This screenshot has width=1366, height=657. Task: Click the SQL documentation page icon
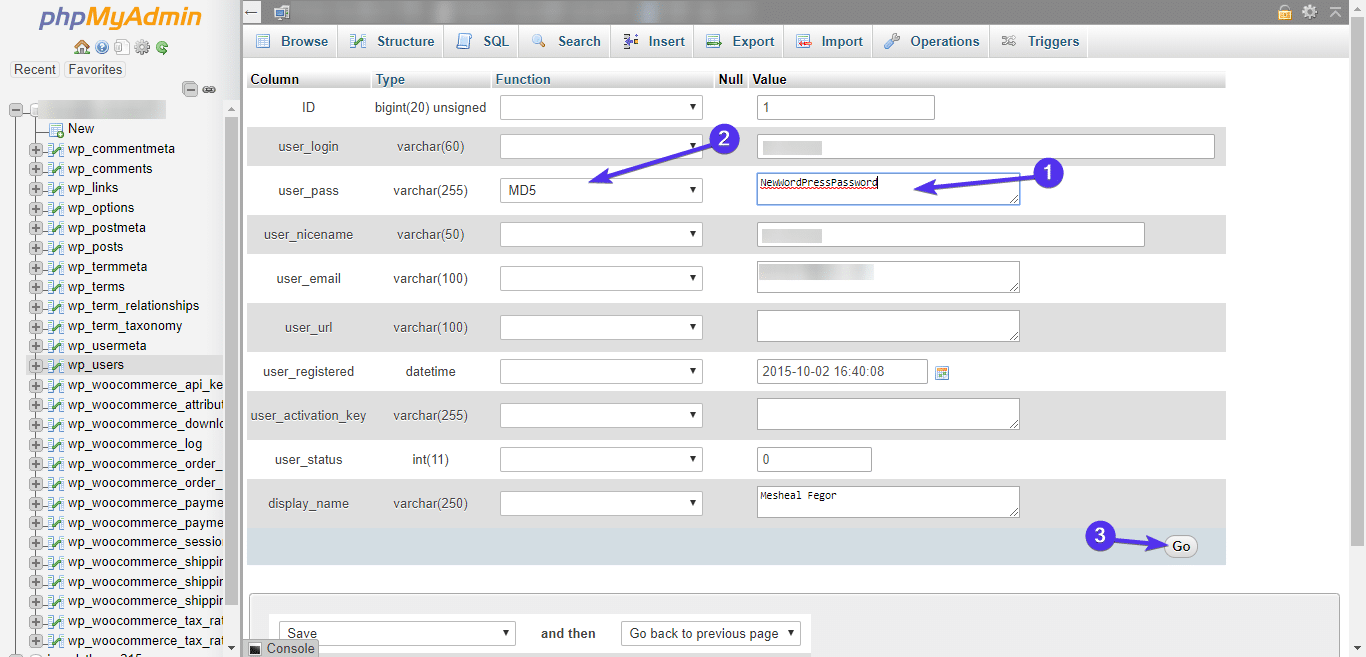tap(122, 47)
